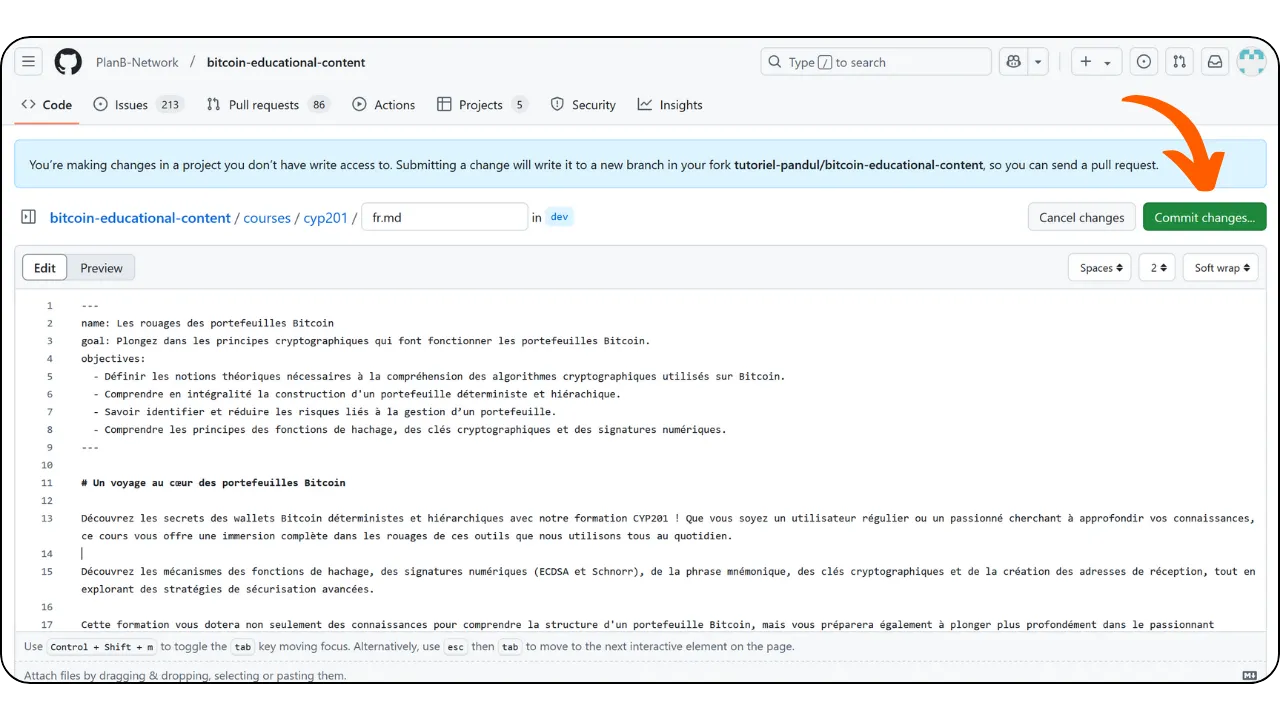Click the Markdown supported icon below the editor

tap(1249, 676)
